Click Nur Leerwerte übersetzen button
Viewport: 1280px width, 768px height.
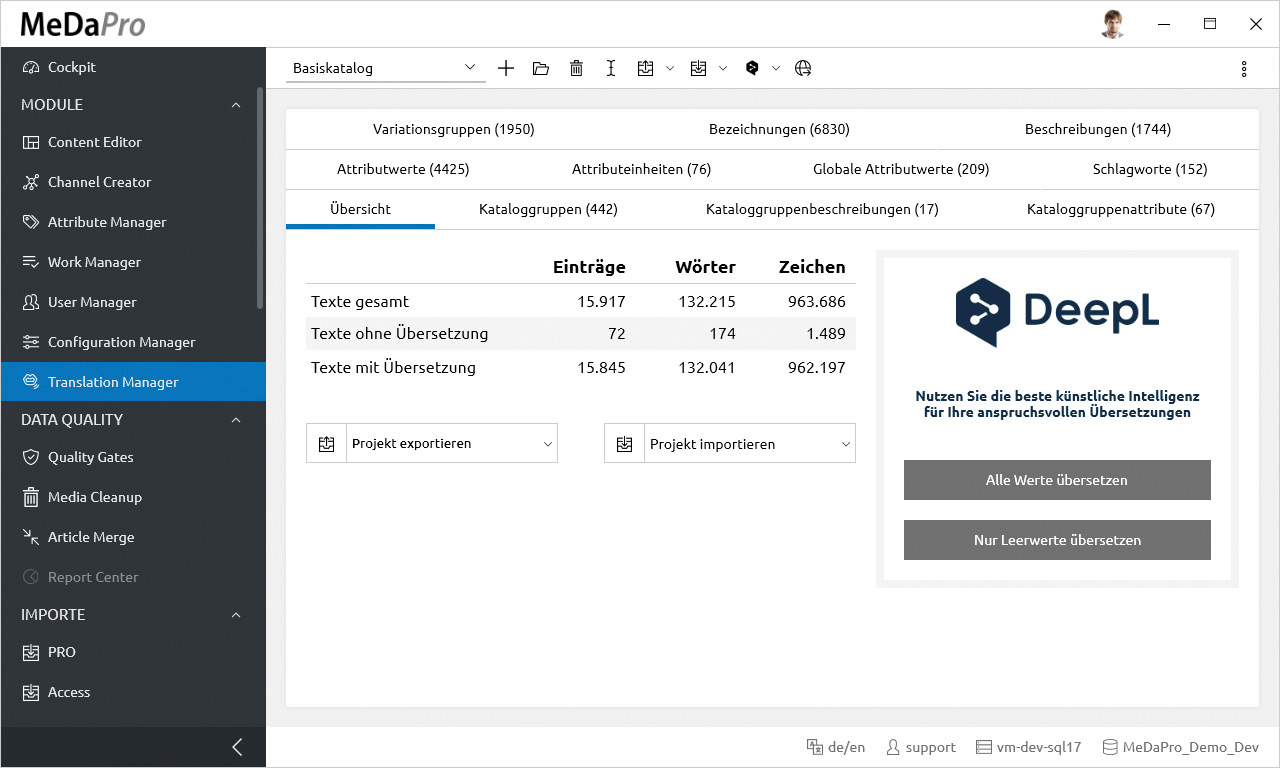pyautogui.click(x=1057, y=540)
